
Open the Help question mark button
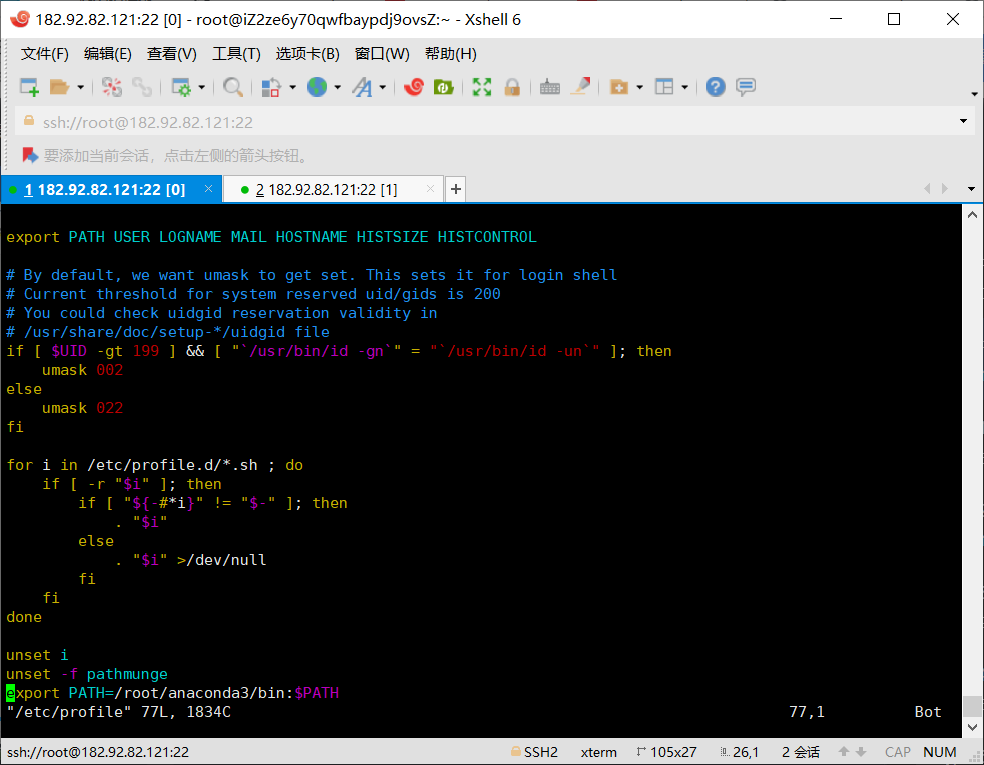pos(715,87)
